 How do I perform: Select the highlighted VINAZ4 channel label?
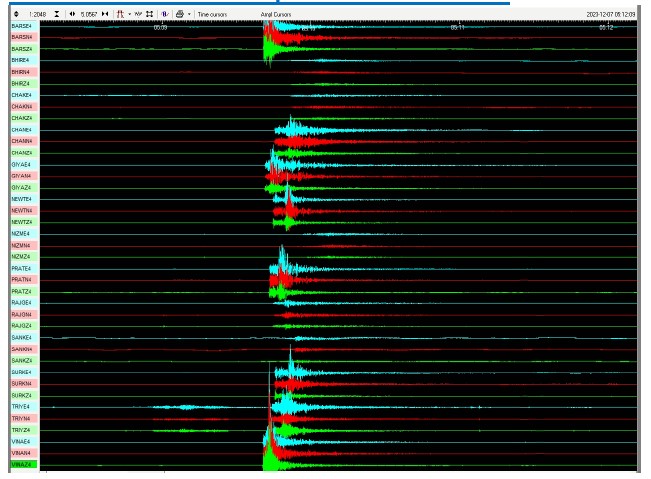(22, 464)
